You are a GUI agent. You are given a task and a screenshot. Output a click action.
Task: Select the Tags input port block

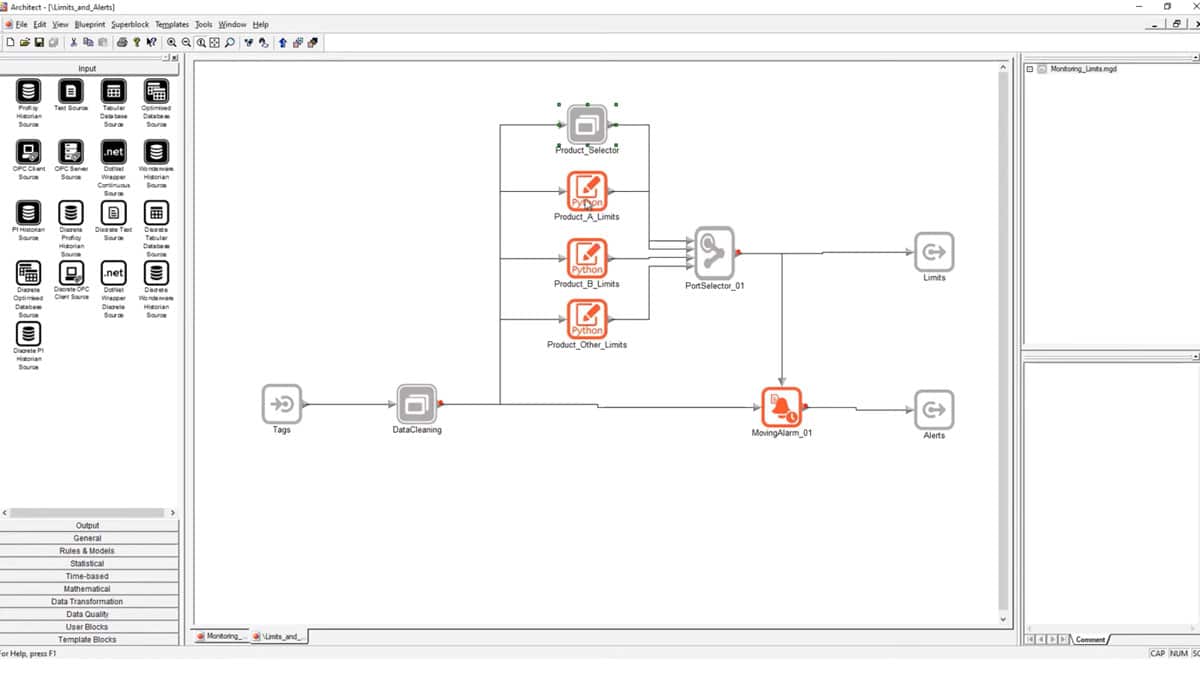pos(282,404)
